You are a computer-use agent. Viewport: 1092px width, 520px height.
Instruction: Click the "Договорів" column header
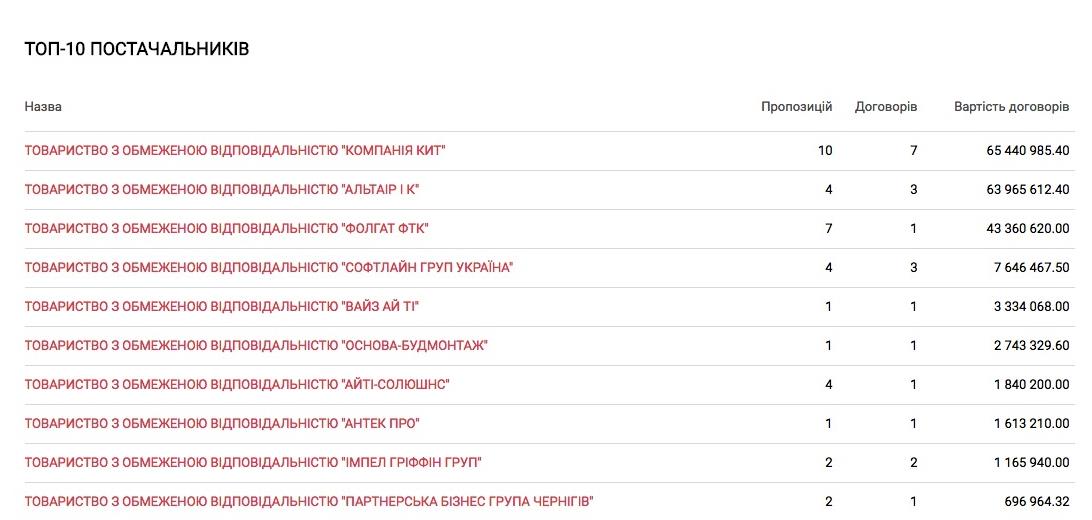click(x=886, y=107)
